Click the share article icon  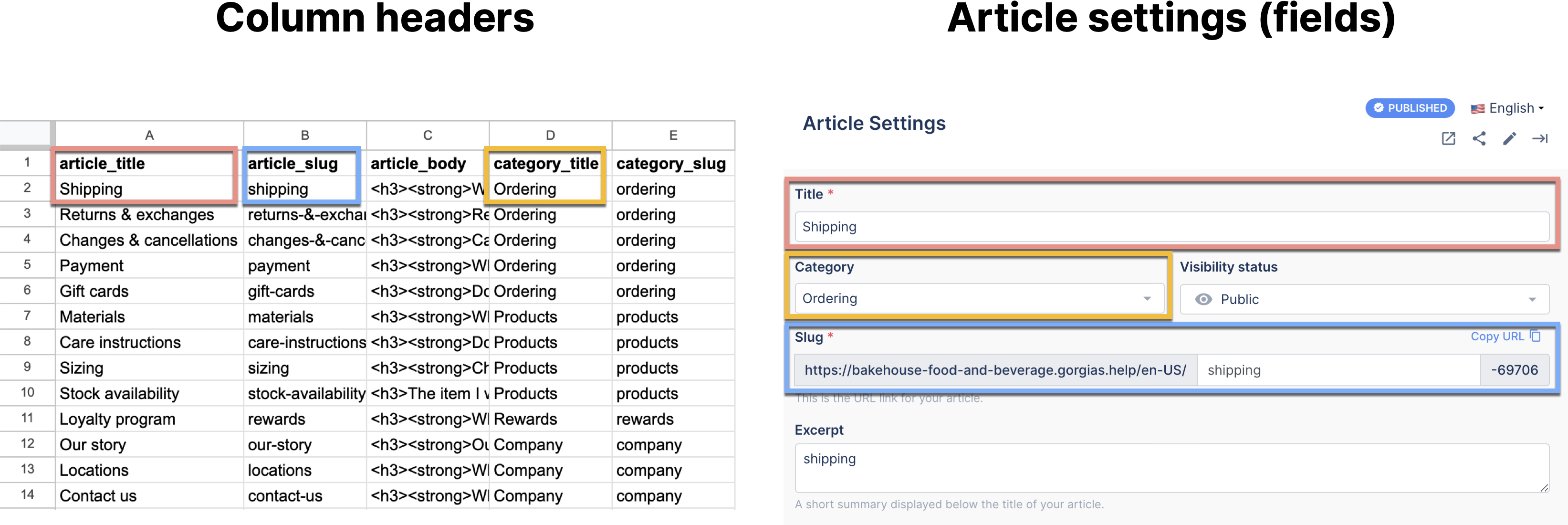pos(1478,139)
